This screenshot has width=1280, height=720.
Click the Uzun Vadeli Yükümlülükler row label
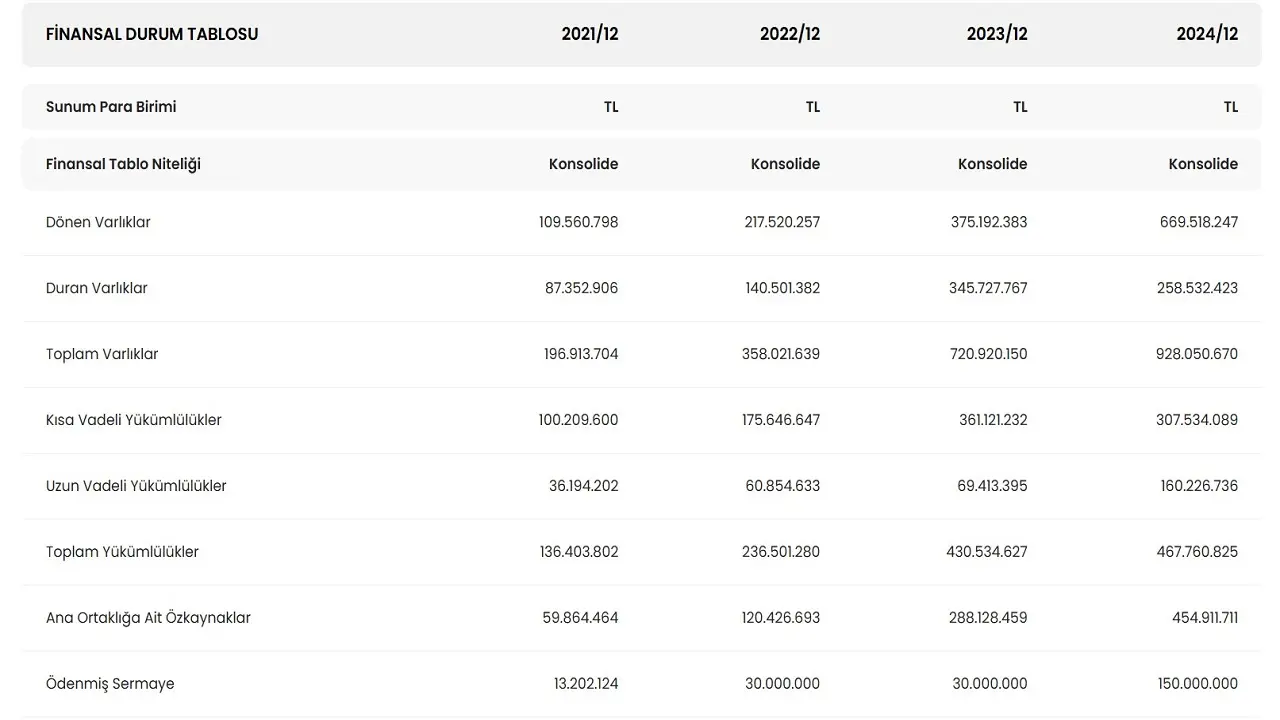[136, 486]
